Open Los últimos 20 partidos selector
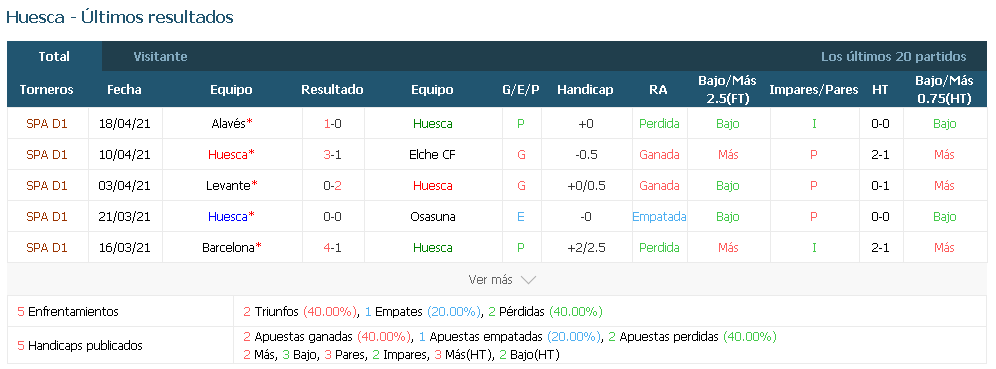 (x=893, y=57)
